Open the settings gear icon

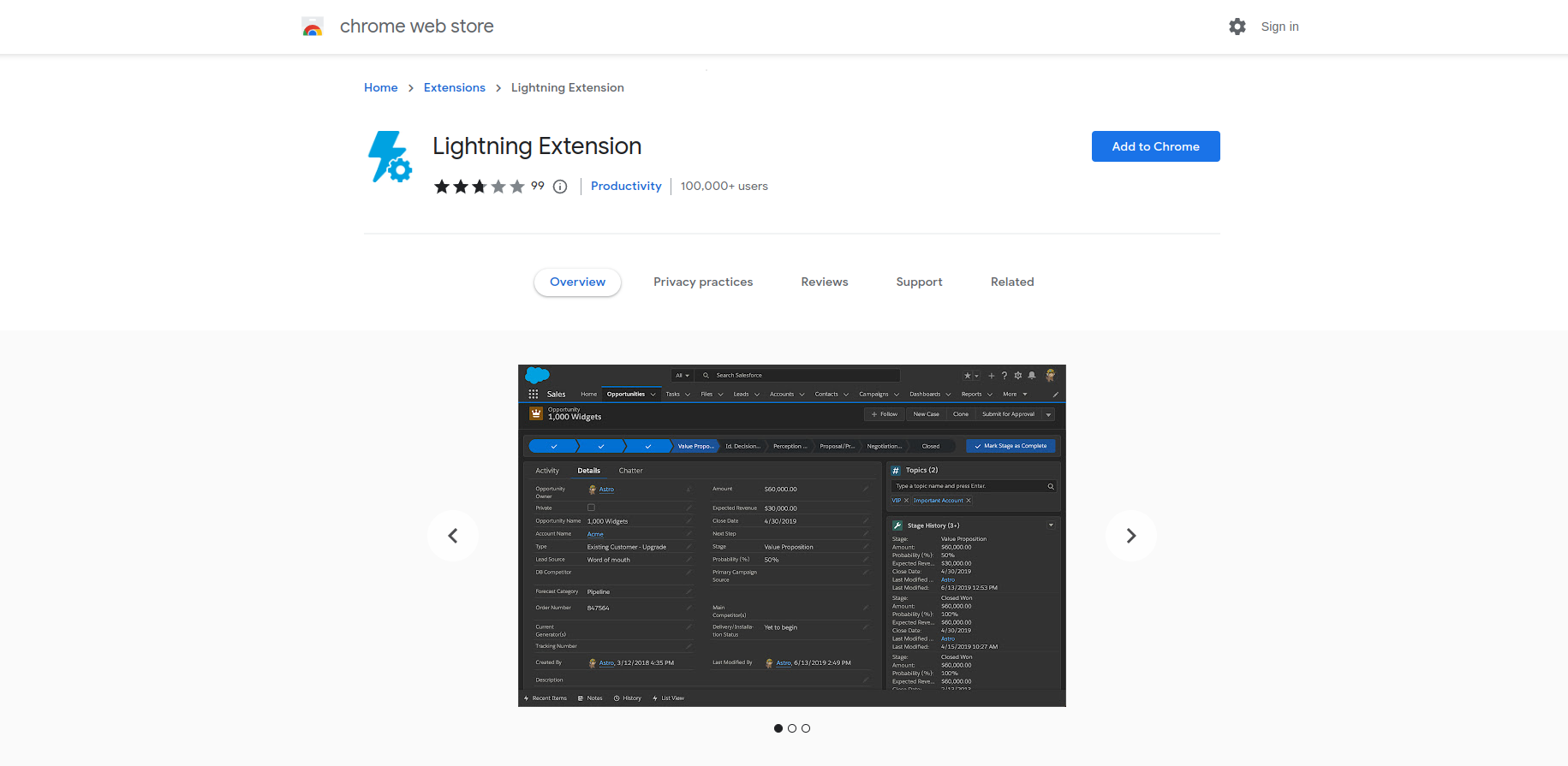coord(1237,27)
